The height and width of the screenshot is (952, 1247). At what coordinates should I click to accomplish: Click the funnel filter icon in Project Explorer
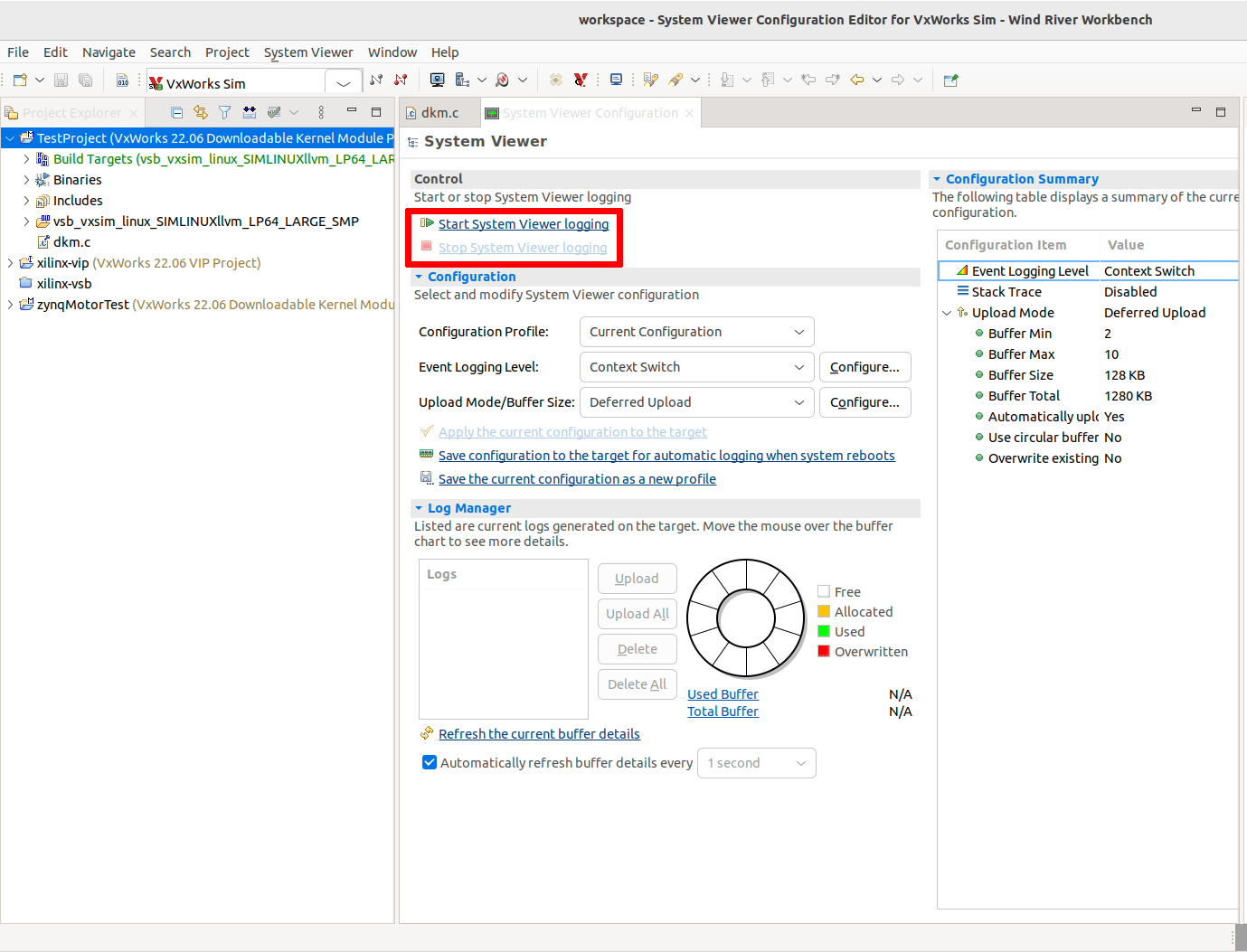coord(224,113)
